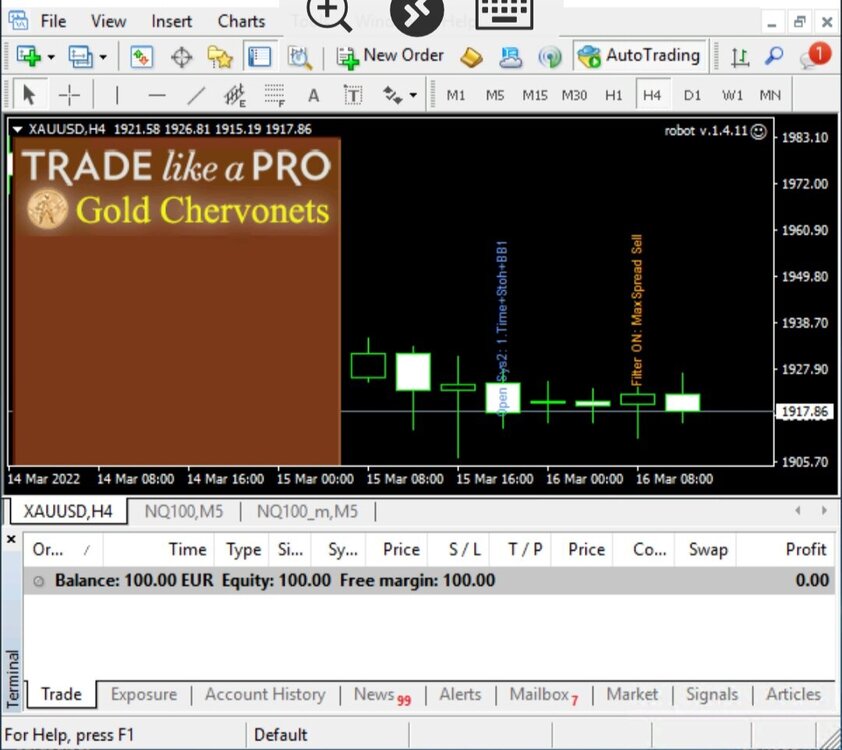Click the chart tabs scroll-left arrow

point(798,511)
